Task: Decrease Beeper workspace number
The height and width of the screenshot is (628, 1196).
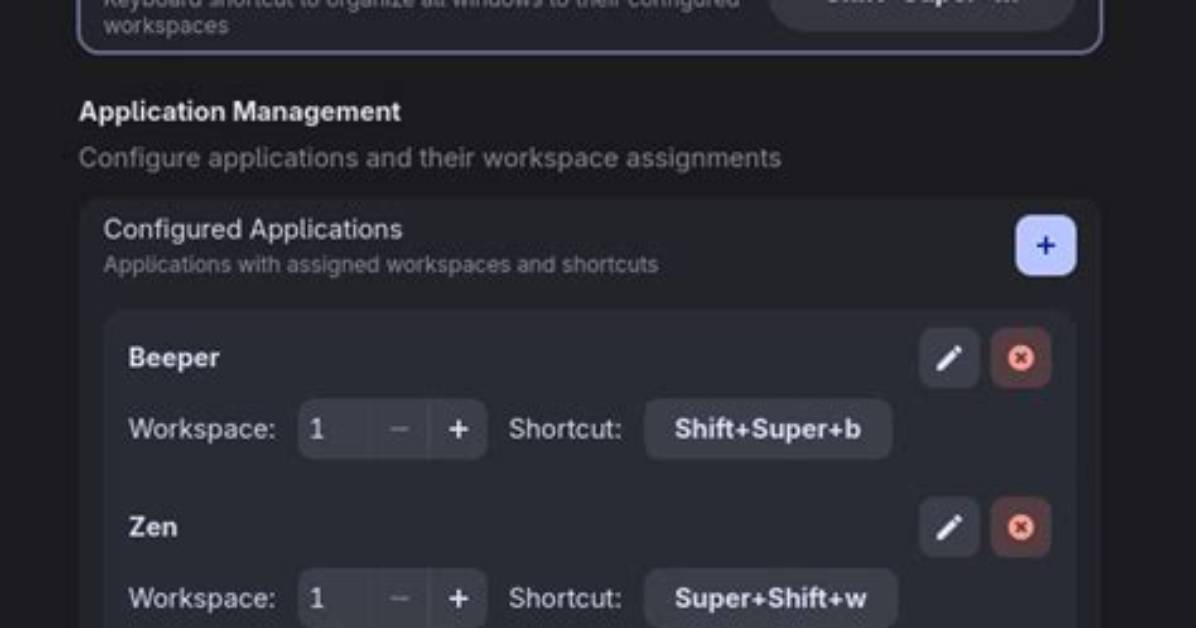Action: coord(399,429)
